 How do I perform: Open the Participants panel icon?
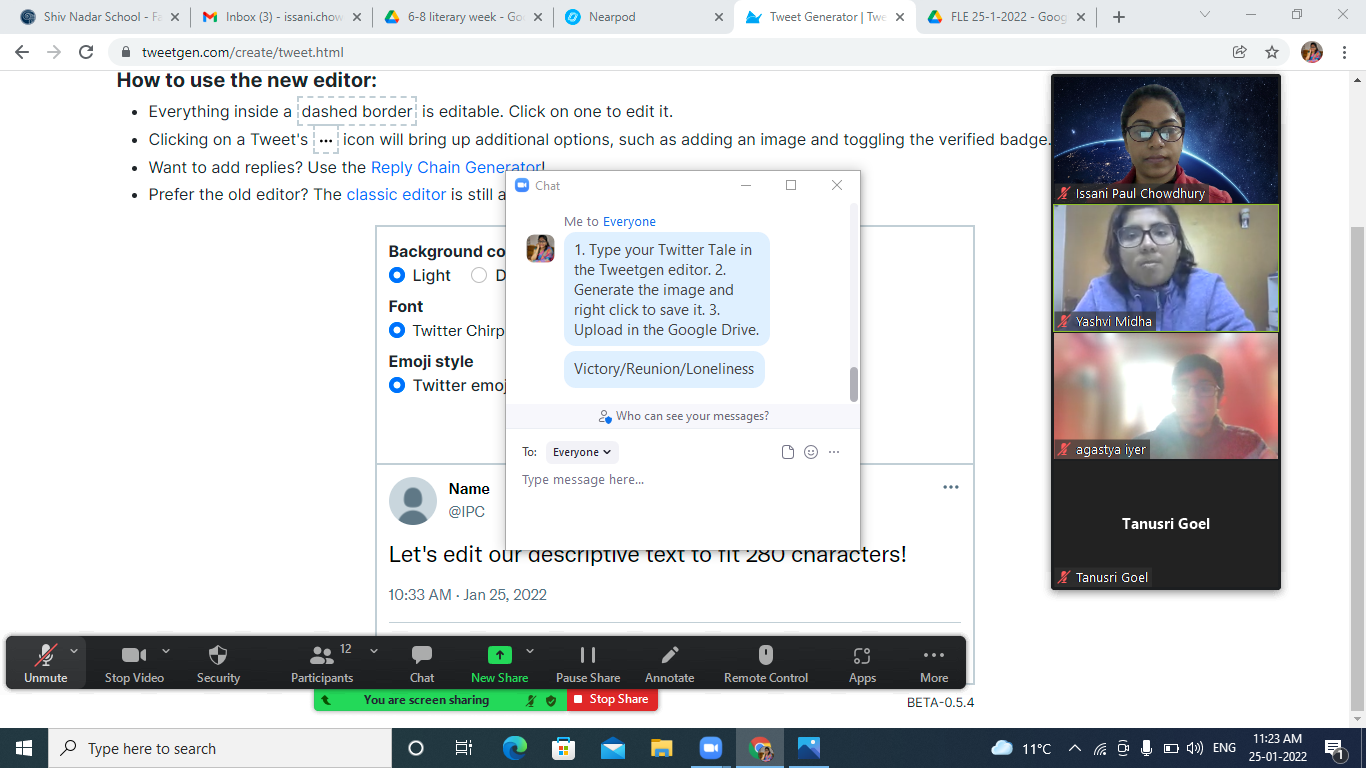point(322,655)
